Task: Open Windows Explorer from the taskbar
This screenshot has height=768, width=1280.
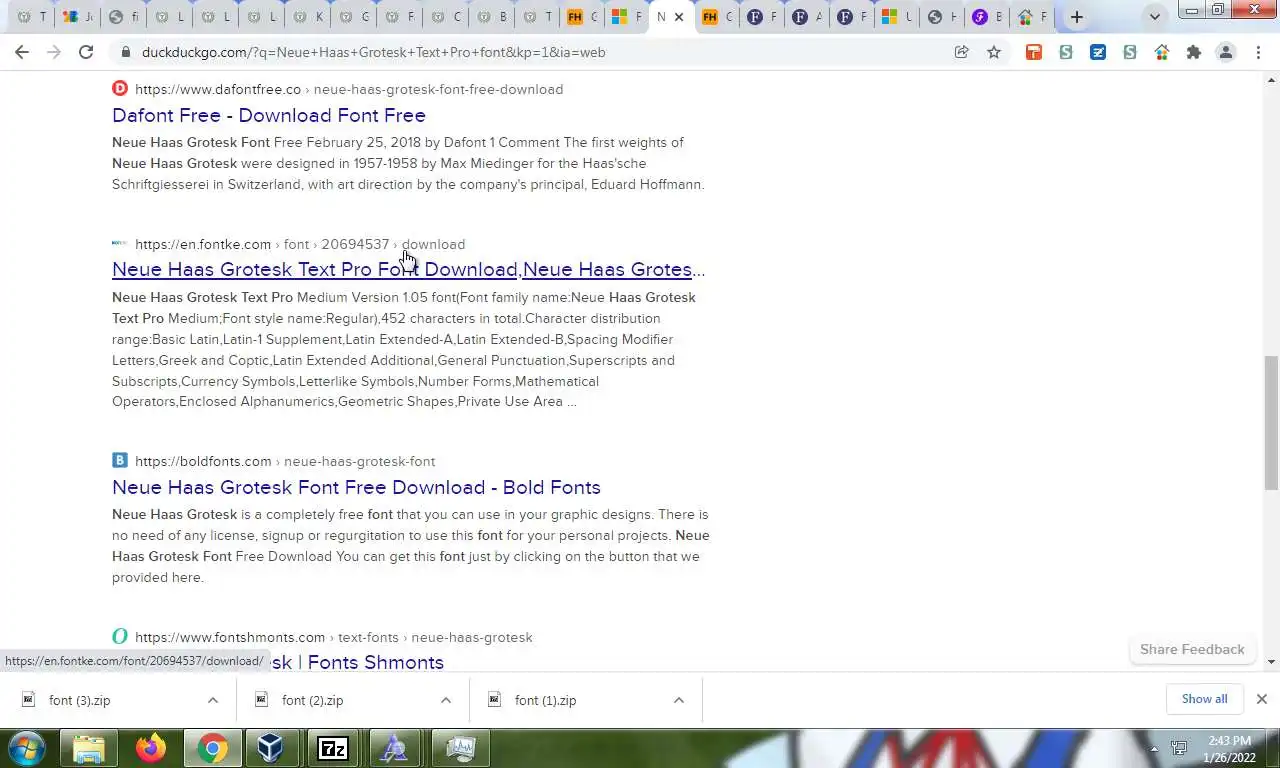Action: 89,748
